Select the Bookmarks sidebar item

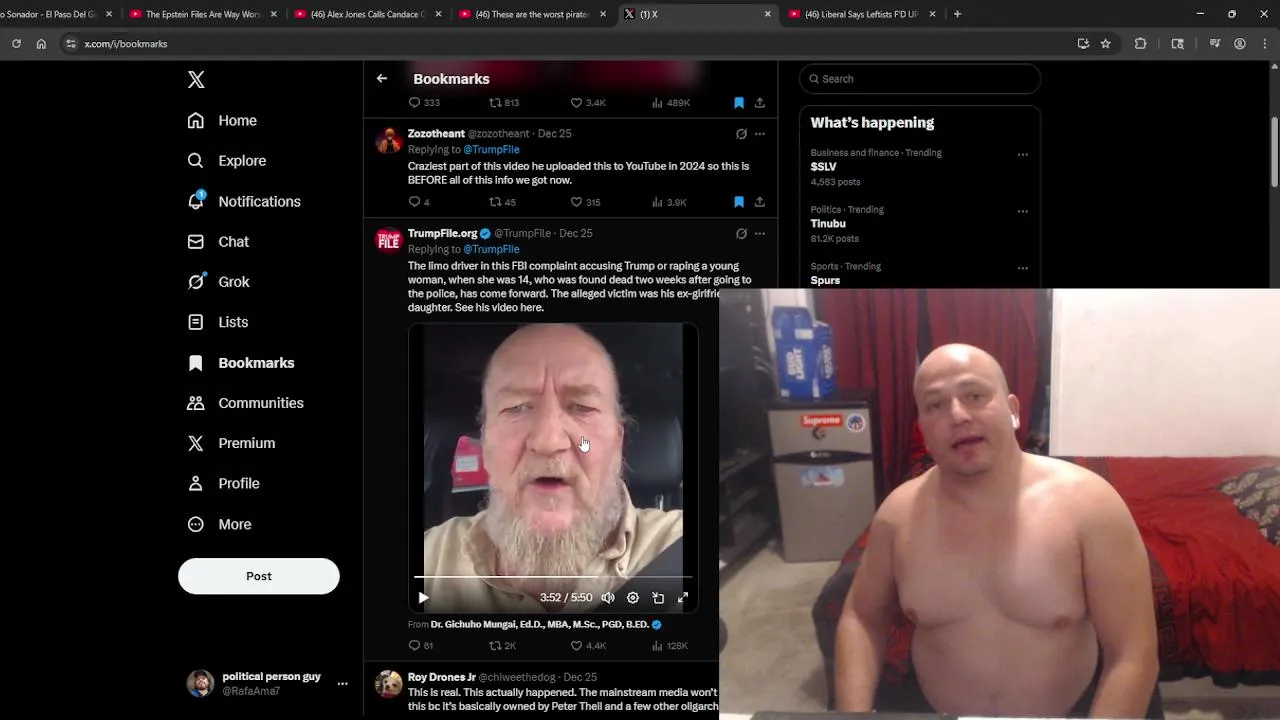tap(241, 363)
